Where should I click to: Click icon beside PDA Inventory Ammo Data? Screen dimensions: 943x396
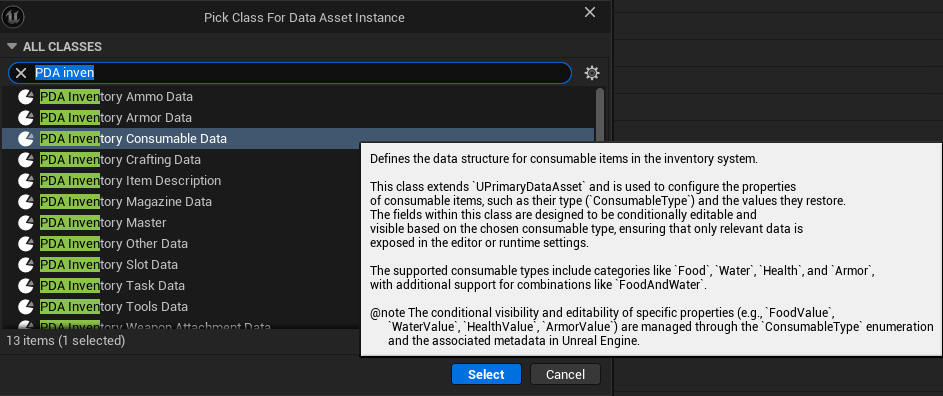tap(26, 96)
